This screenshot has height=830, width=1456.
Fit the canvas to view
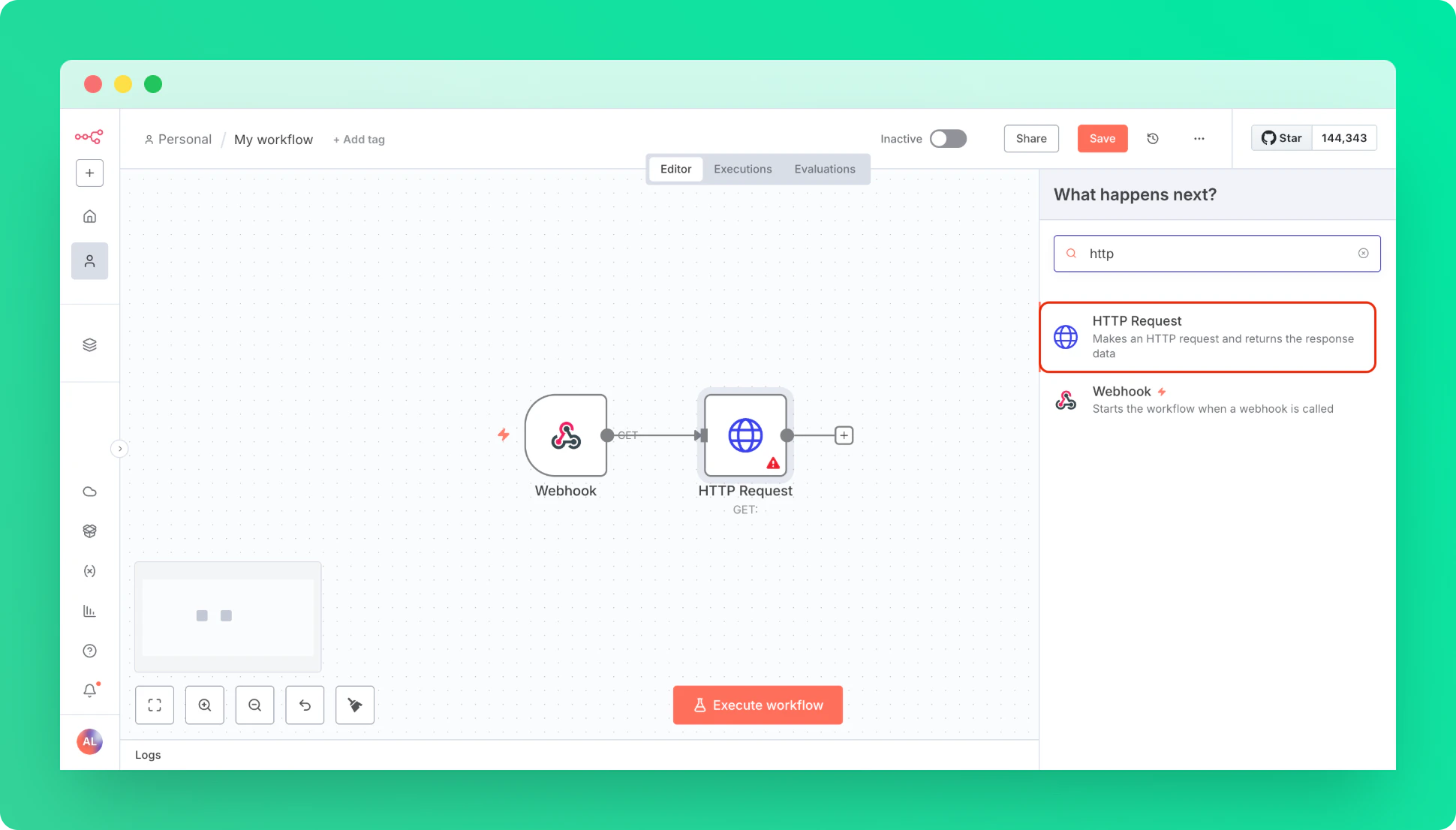click(x=155, y=705)
